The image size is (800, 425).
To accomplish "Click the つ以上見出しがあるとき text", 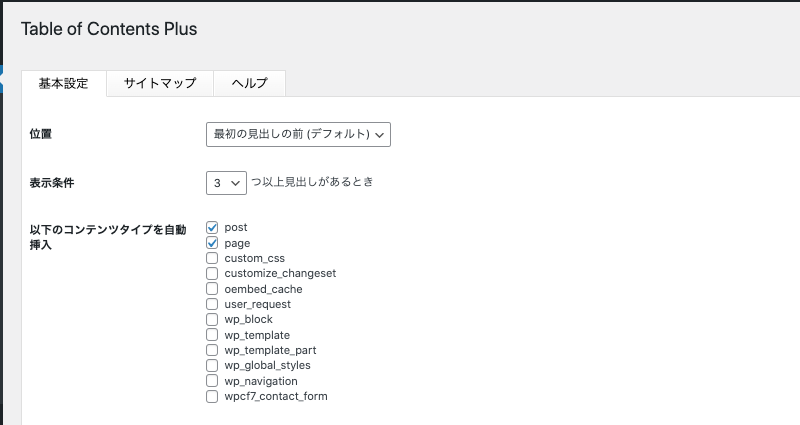I will coord(312,182).
